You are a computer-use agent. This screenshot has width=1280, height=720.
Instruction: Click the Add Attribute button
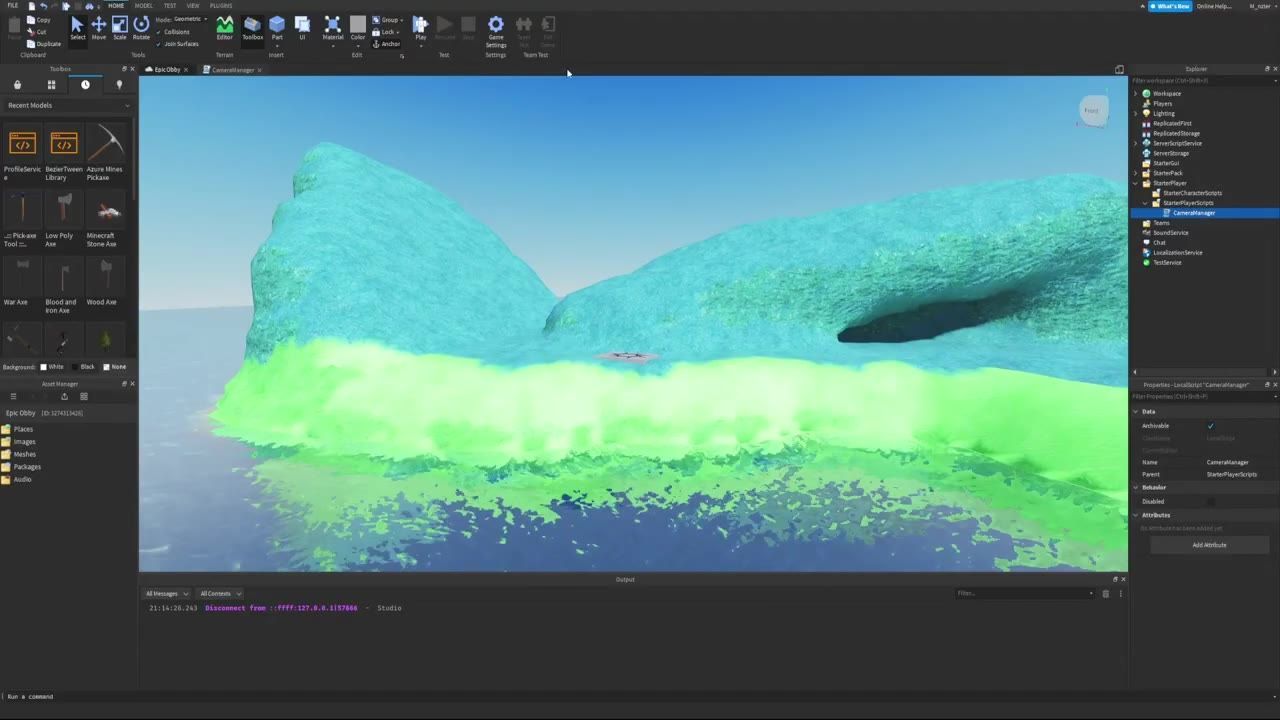tap(1209, 545)
